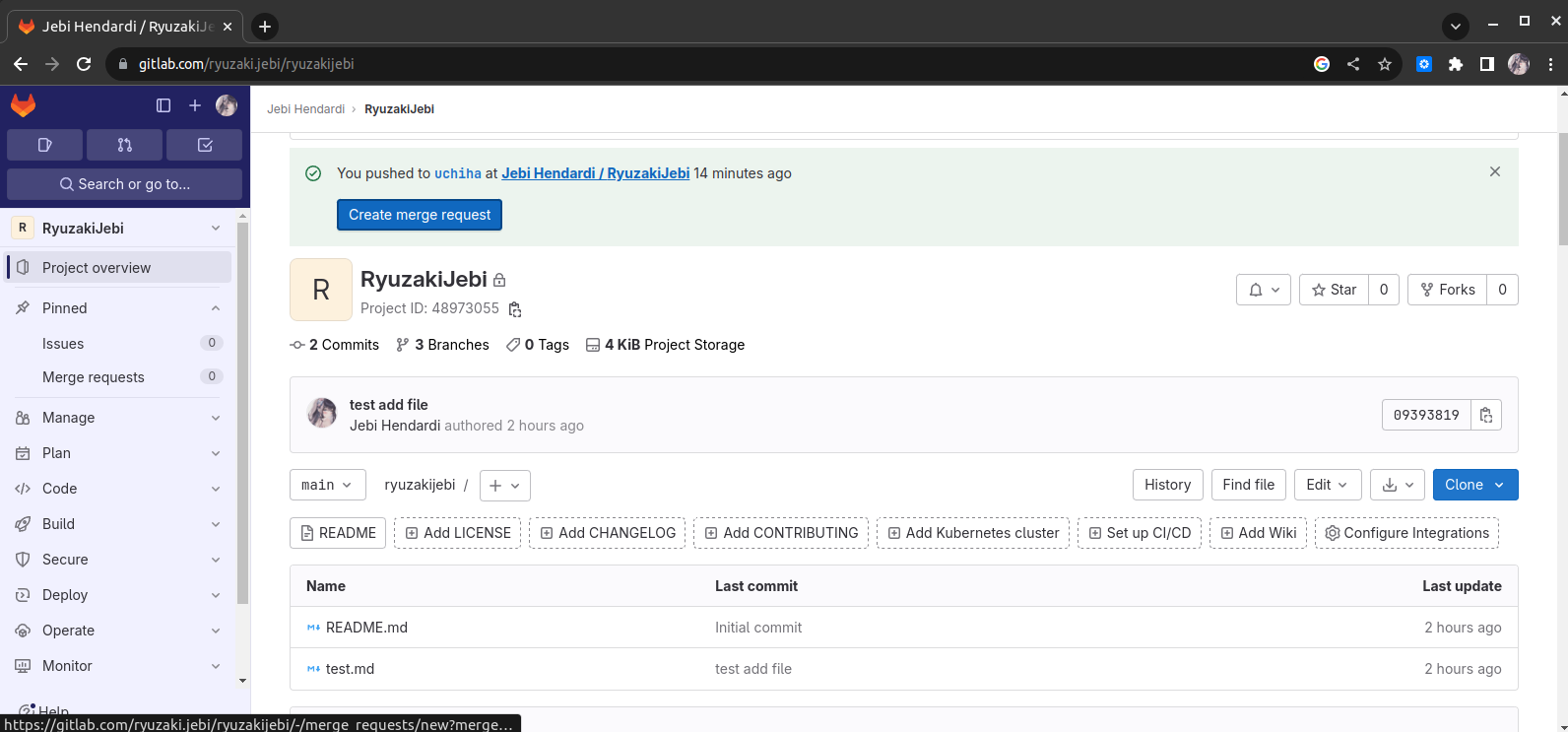1568x732 pixels.
Task: Open the Clone dropdown
Action: click(x=1475, y=485)
